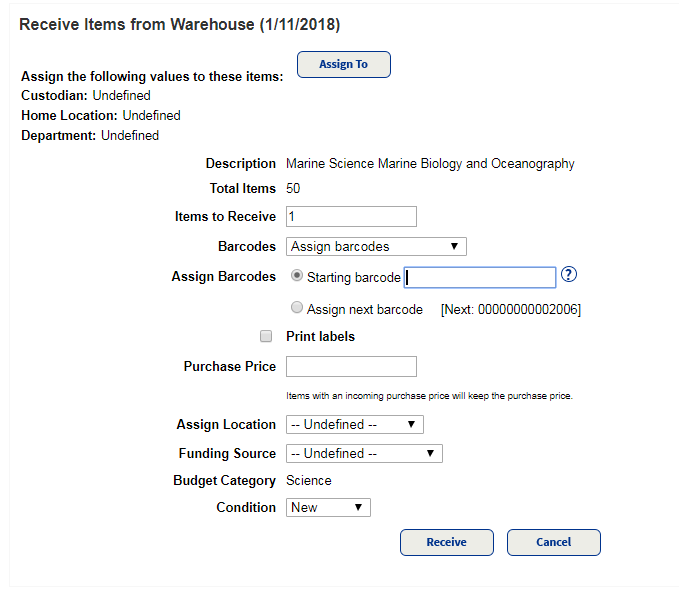679x591 pixels.
Task: Focus the Purchase Price input field
Action: [351, 366]
